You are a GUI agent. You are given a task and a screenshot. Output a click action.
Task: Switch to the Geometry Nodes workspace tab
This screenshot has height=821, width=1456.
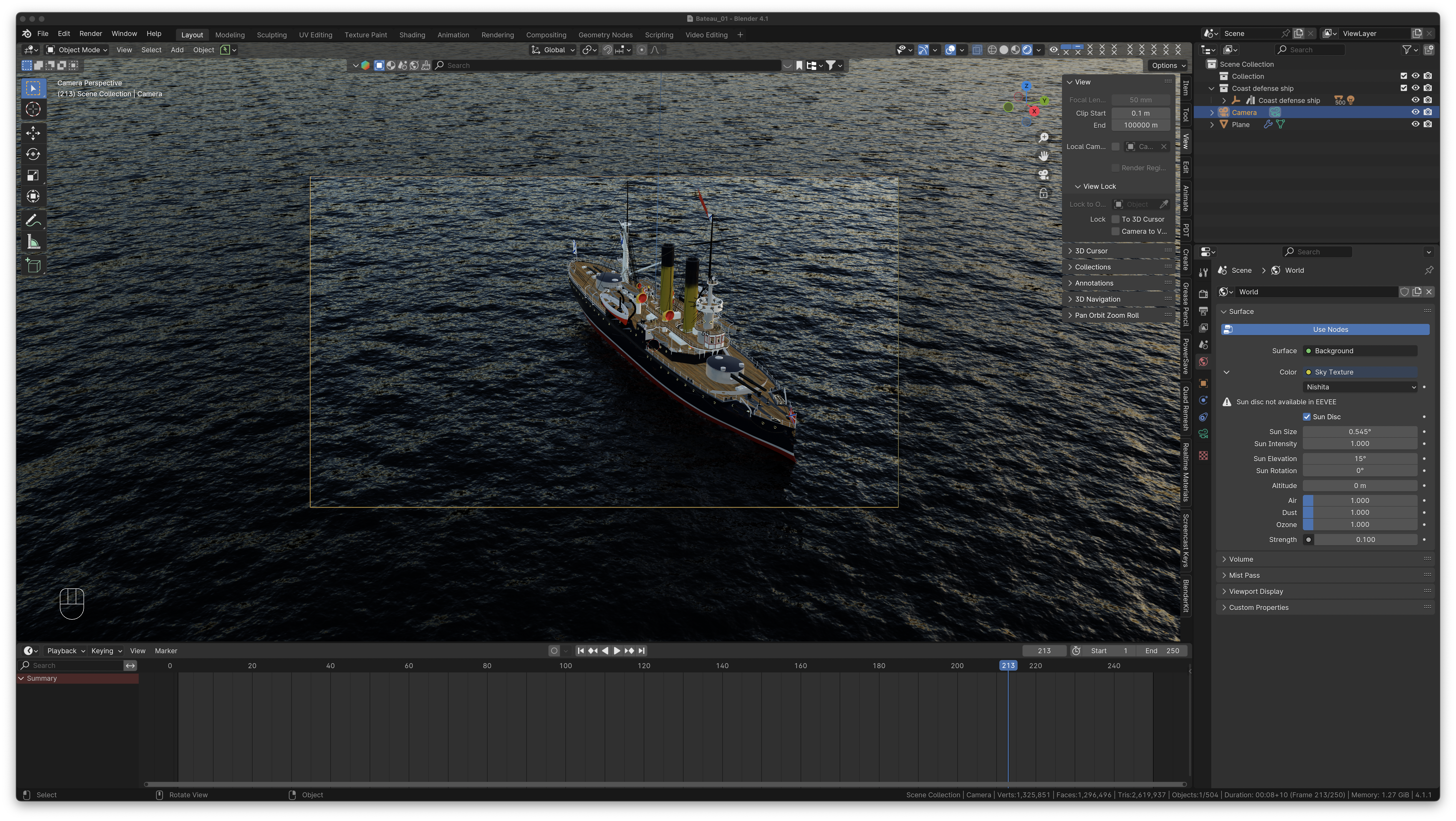(605, 35)
